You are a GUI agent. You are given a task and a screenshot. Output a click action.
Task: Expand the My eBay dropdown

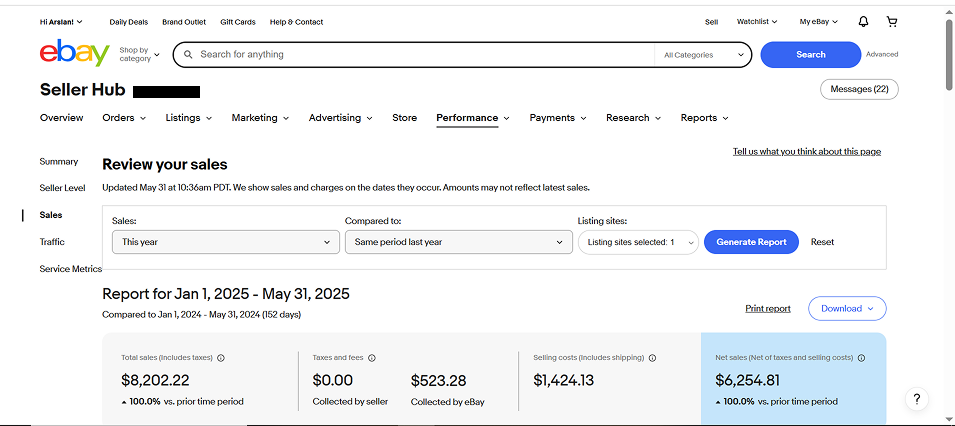point(819,22)
